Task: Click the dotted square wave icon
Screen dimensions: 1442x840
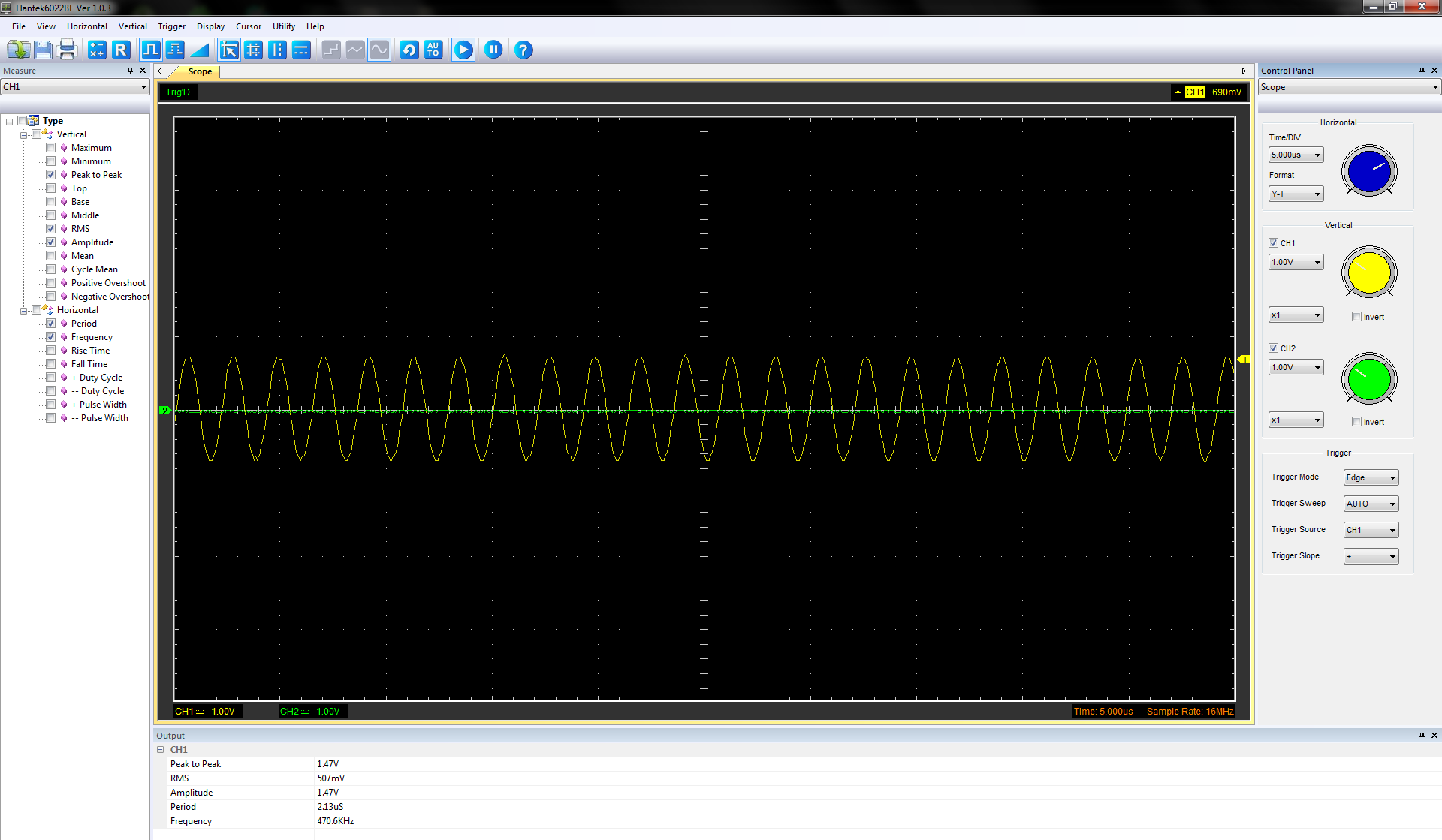Action: click(x=175, y=50)
